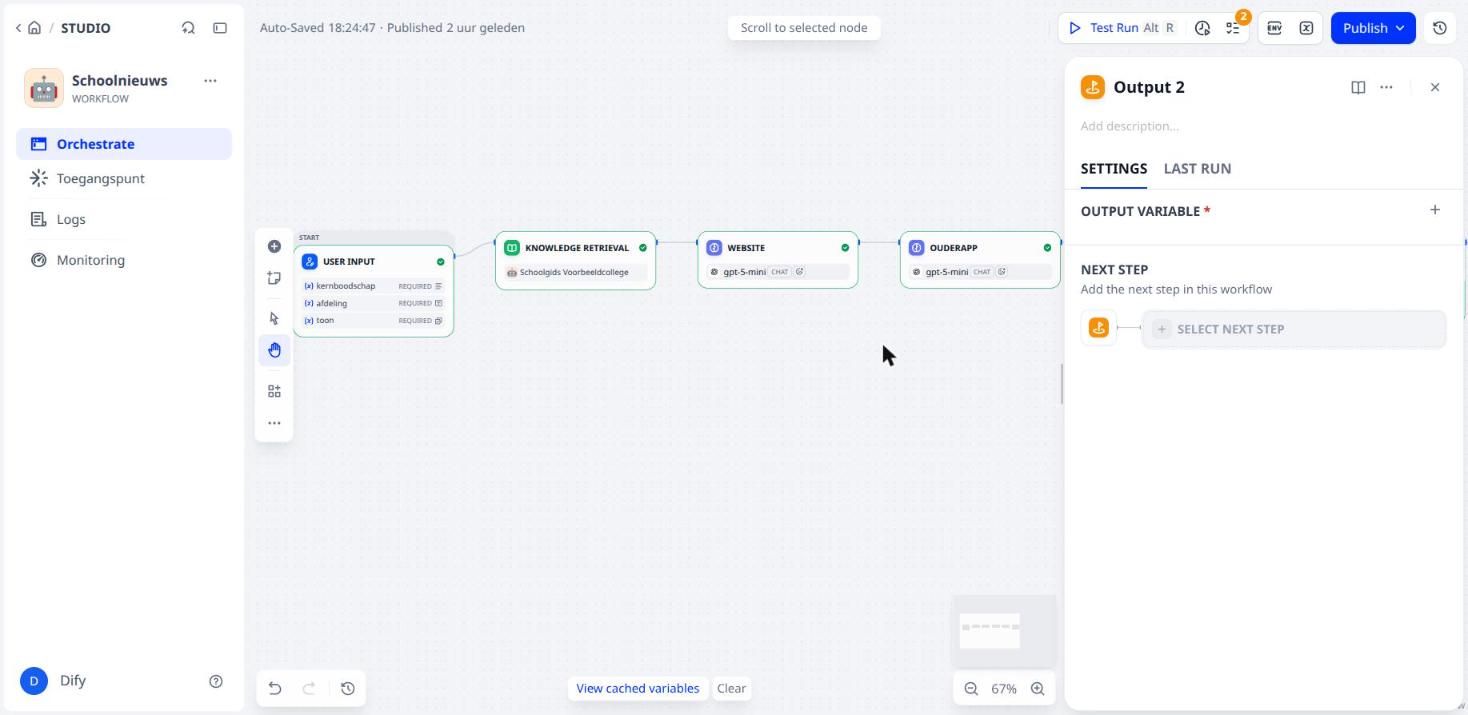Open the Logs section
This screenshot has width=1468, height=715.
[124, 219]
